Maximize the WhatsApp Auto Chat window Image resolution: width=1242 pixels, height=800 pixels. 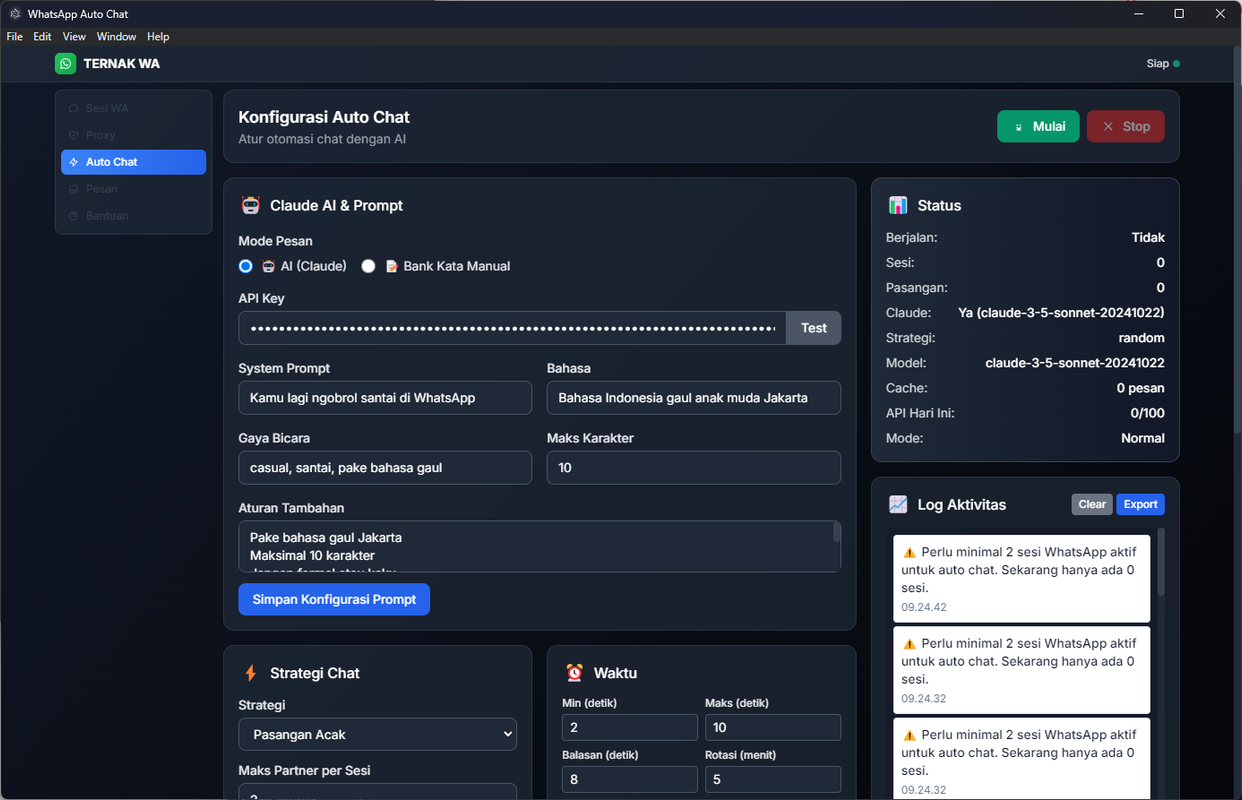[x=1179, y=14]
